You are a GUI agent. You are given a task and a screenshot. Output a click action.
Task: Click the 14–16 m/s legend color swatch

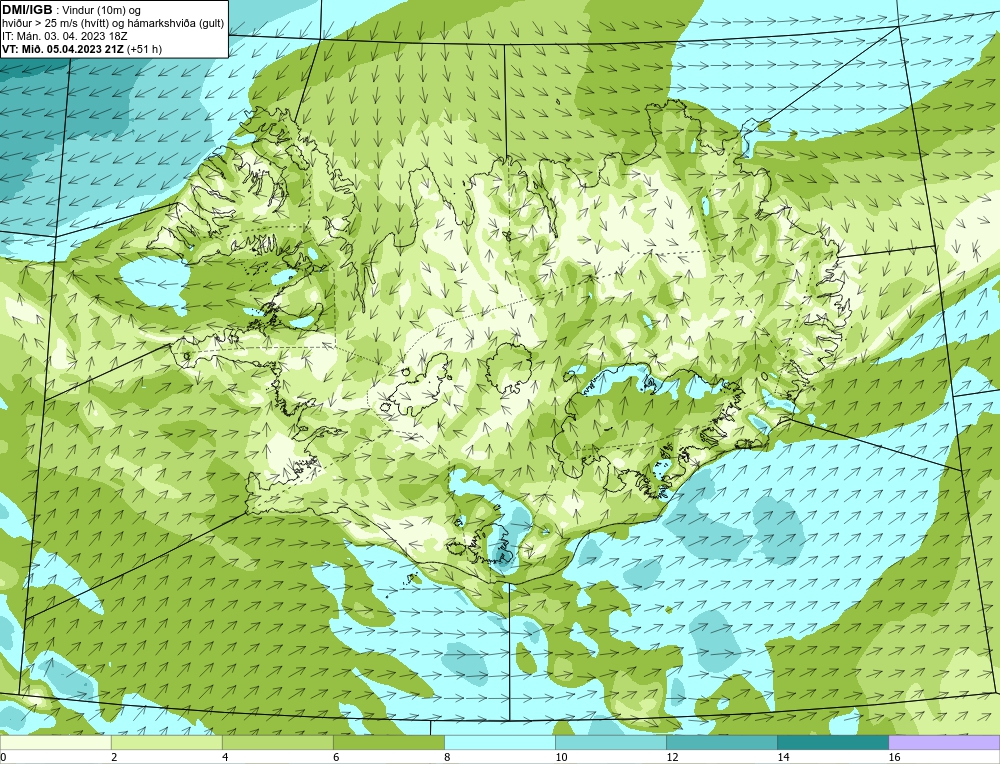(833, 742)
